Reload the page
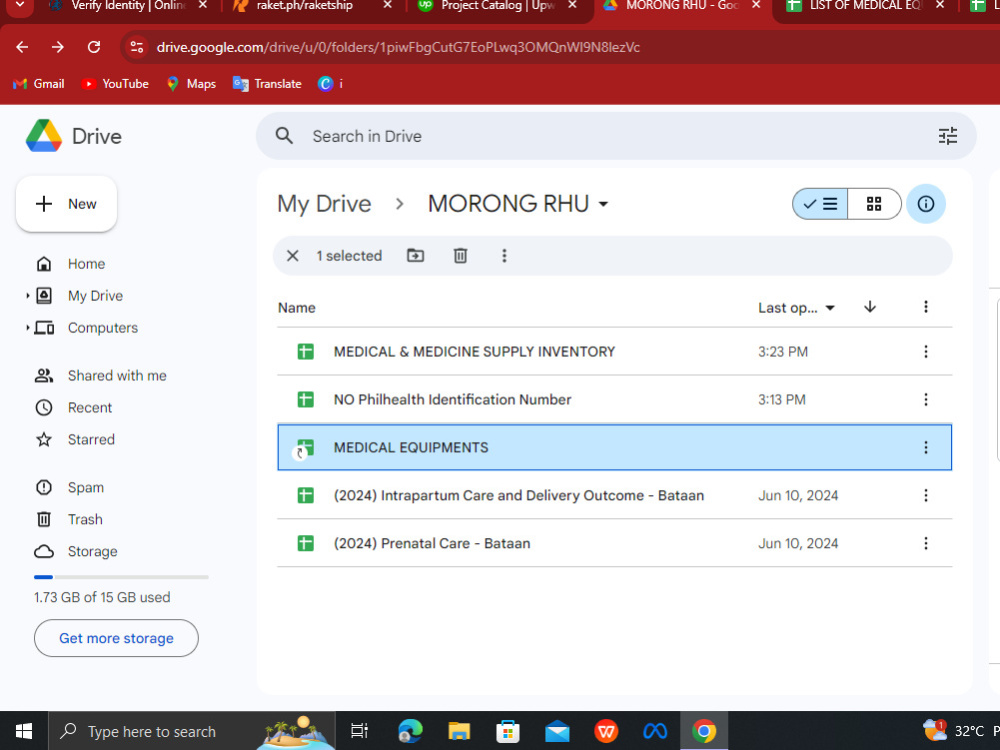The width and height of the screenshot is (1000, 750). pyautogui.click(x=94, y=47)
